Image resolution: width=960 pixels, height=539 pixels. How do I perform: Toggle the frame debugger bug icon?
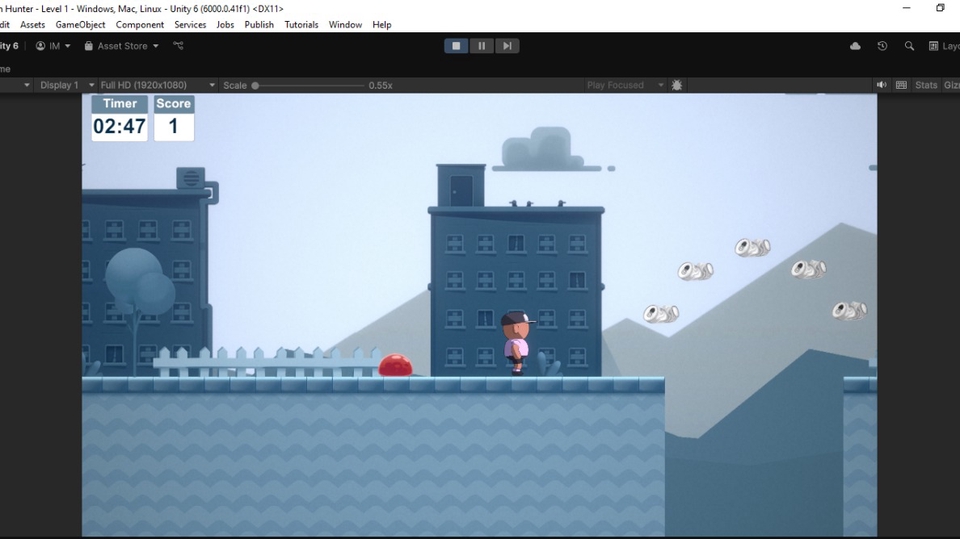tap(677, 85)
